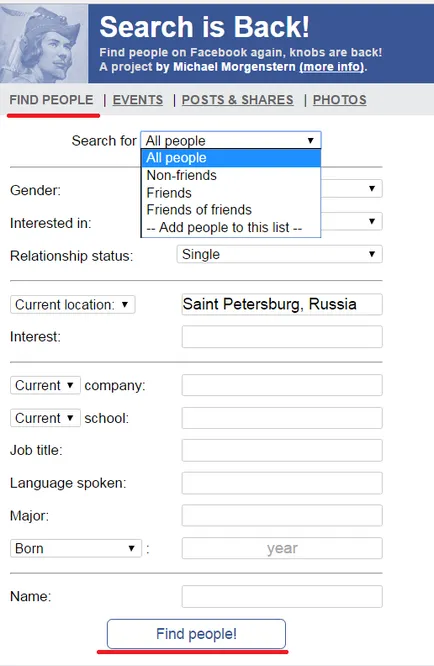The height and width of the screenshot is (666, 434).
Task: Click the year input field
Action: (x=282, y=548)
